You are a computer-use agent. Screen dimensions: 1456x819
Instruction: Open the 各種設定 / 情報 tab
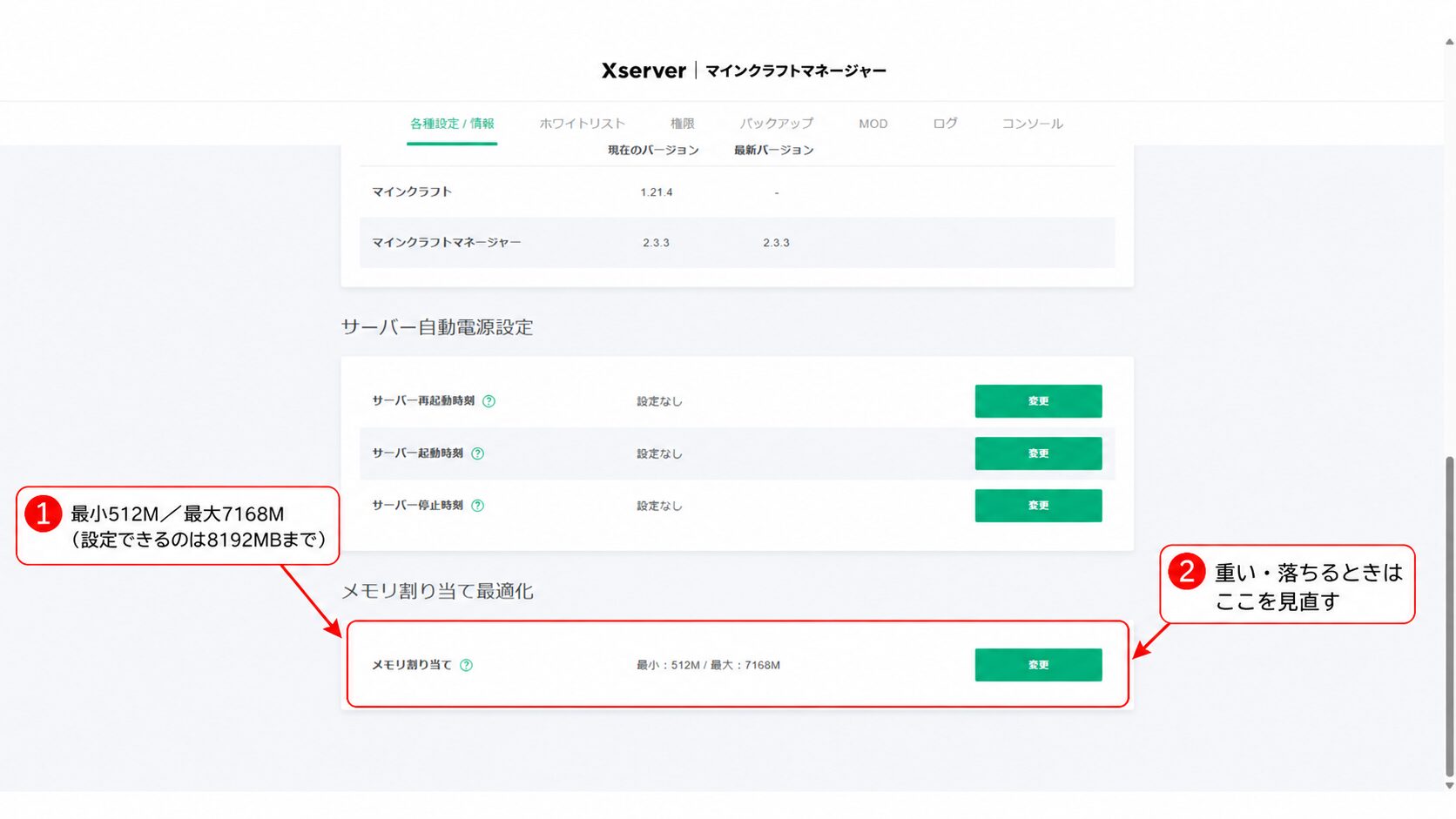click(x=452, y=124)
